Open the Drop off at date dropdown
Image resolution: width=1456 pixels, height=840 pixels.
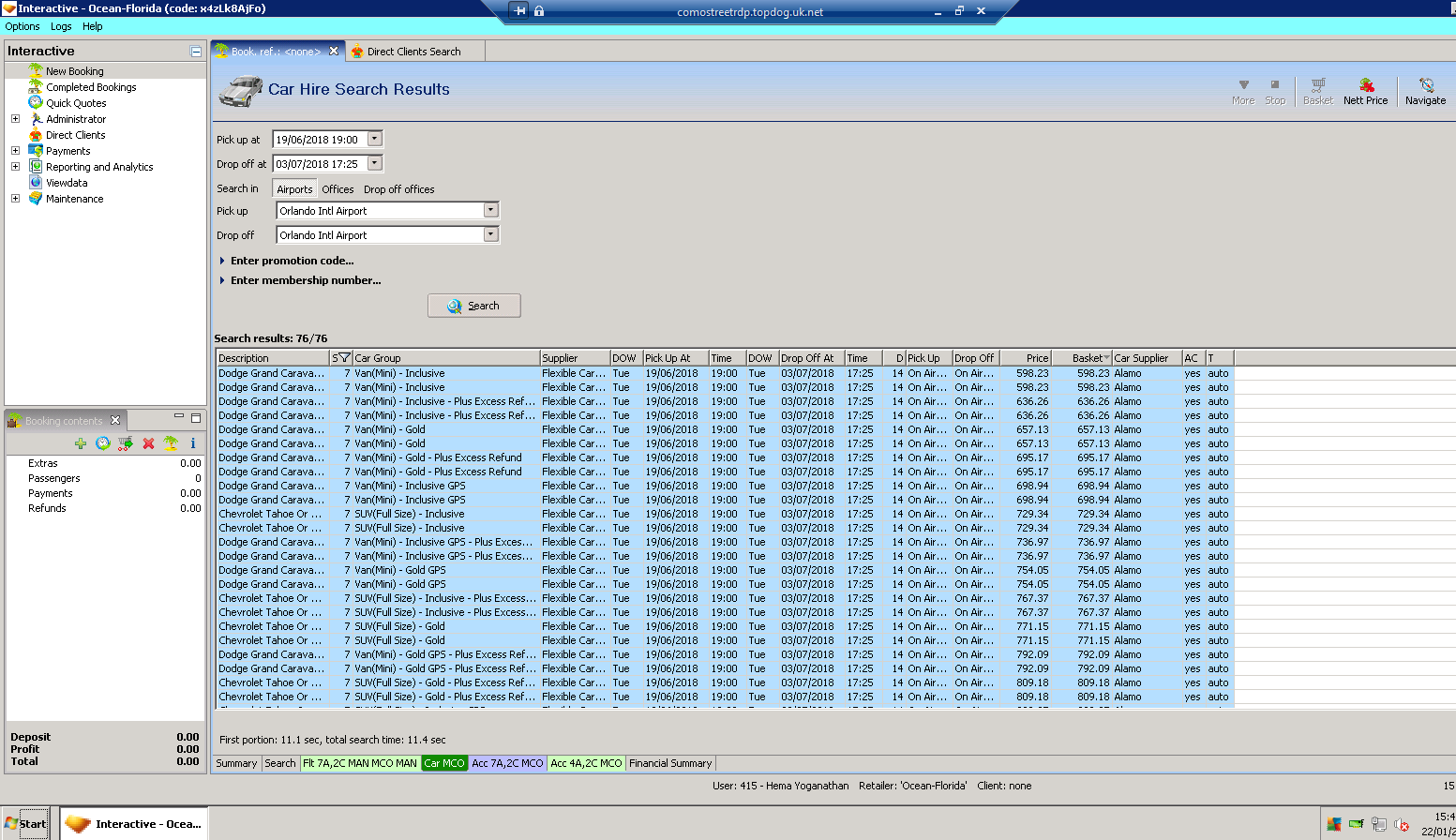click(x=375, y=163)
